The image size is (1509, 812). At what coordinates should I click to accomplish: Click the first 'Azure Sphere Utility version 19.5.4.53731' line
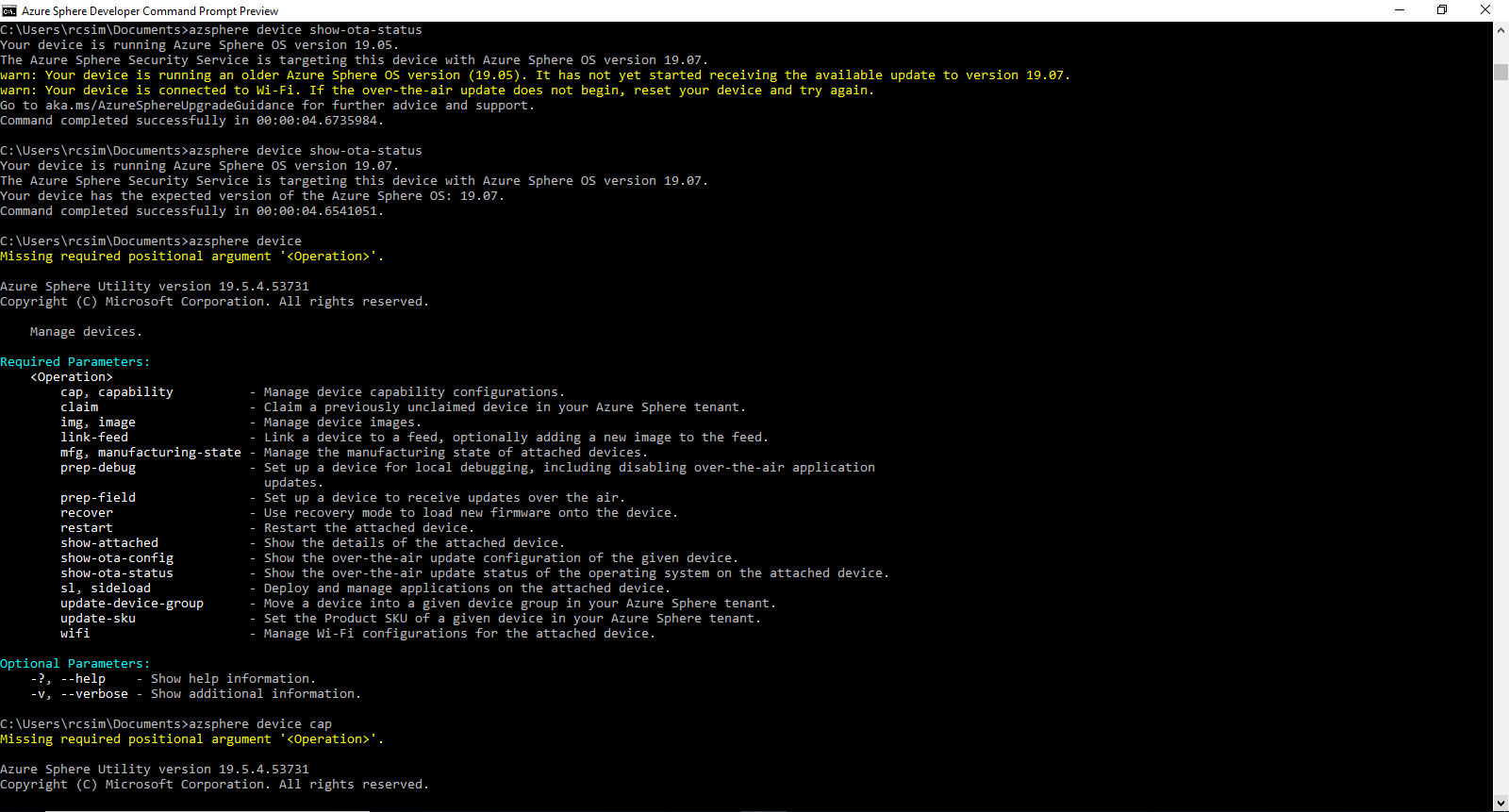155,287
